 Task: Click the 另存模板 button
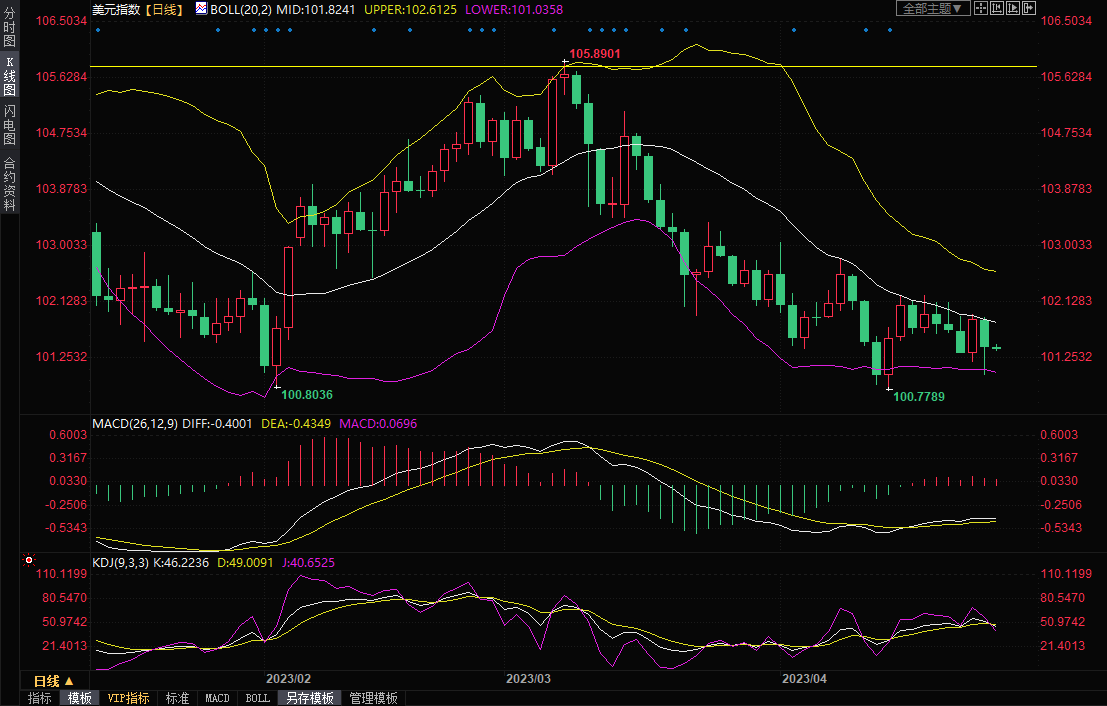(x=307, y=698)
